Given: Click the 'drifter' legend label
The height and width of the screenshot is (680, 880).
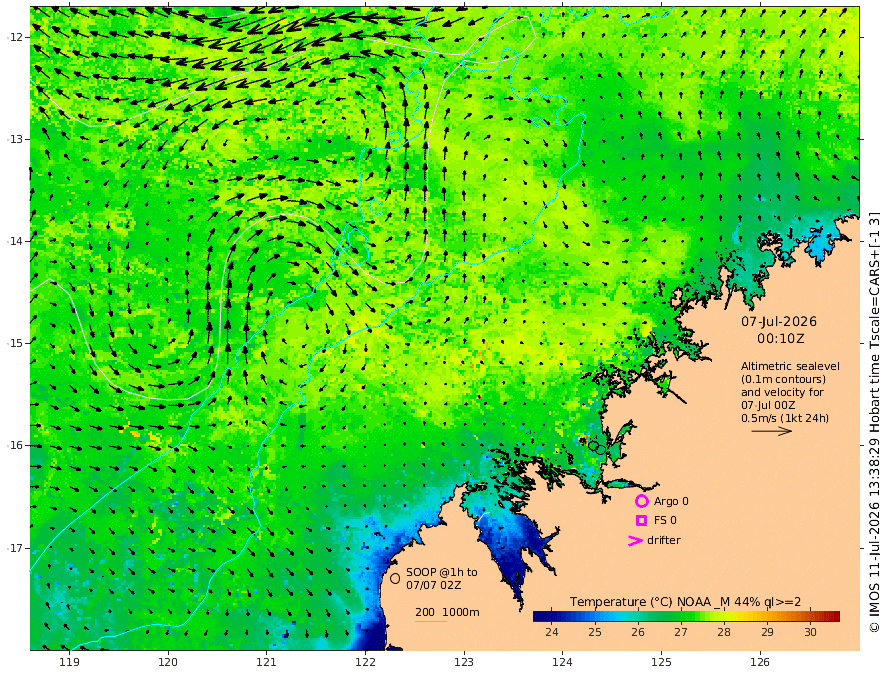Looking at the screenshot, I should pyautogui.click(x=663, y=540).
